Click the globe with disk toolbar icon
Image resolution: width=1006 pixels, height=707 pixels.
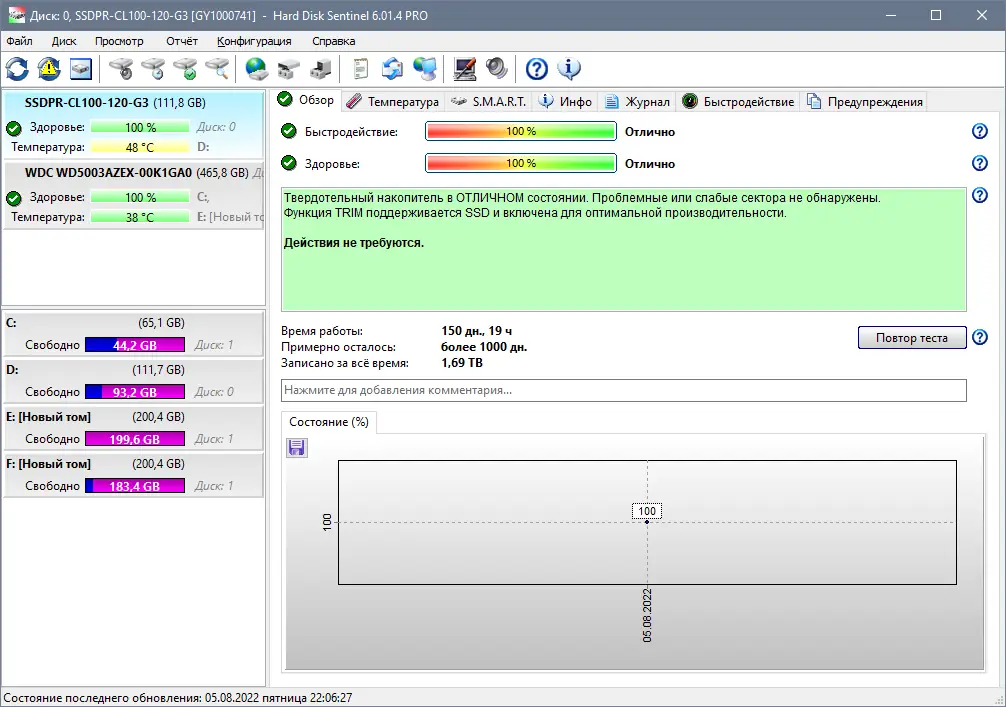pyautogui.click(x=257, y=69)
